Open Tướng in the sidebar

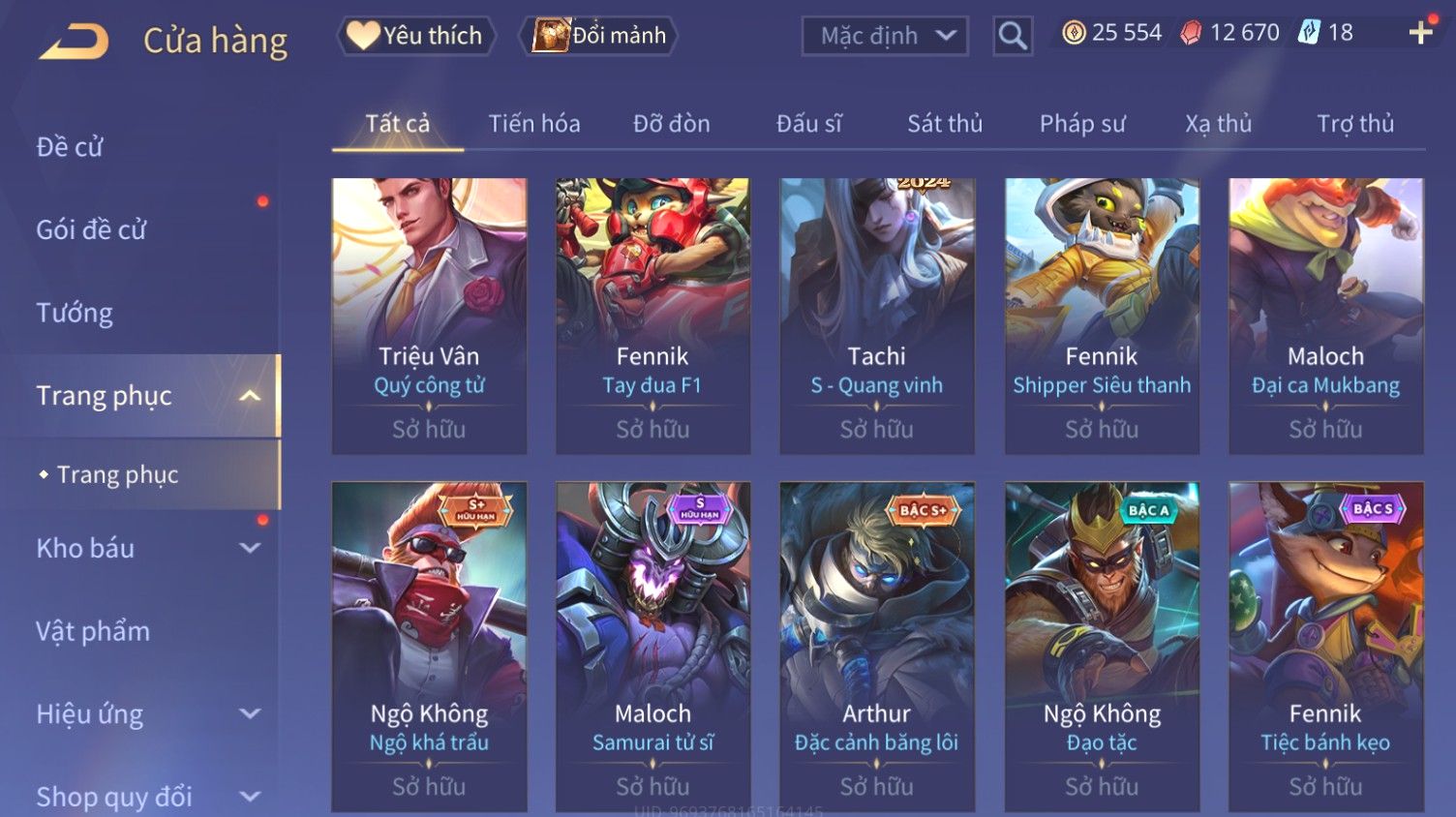[x=75, y=313]
